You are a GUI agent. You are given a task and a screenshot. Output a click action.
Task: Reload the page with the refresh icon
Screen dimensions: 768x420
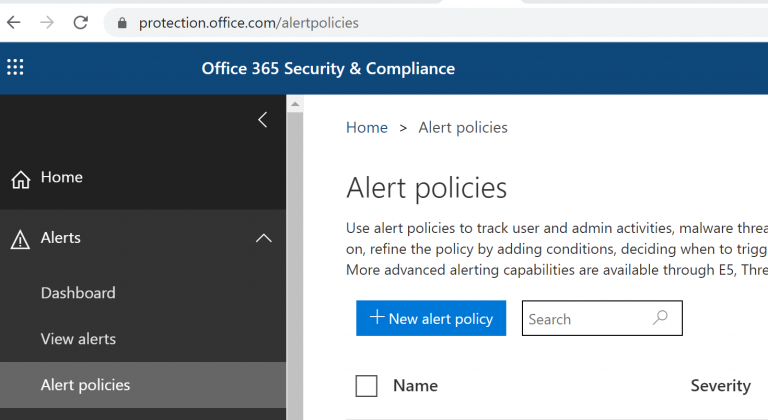coord(80,23)
